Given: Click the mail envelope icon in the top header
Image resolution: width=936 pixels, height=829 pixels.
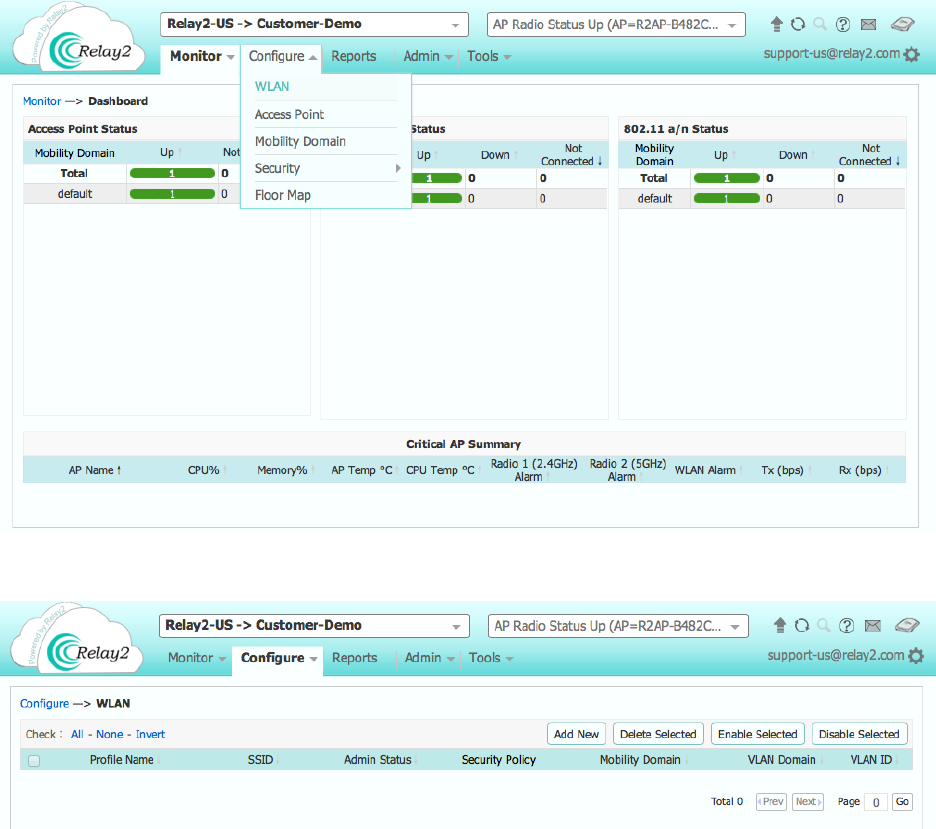Looking at the screenshot, I should (x=869, y=24).
